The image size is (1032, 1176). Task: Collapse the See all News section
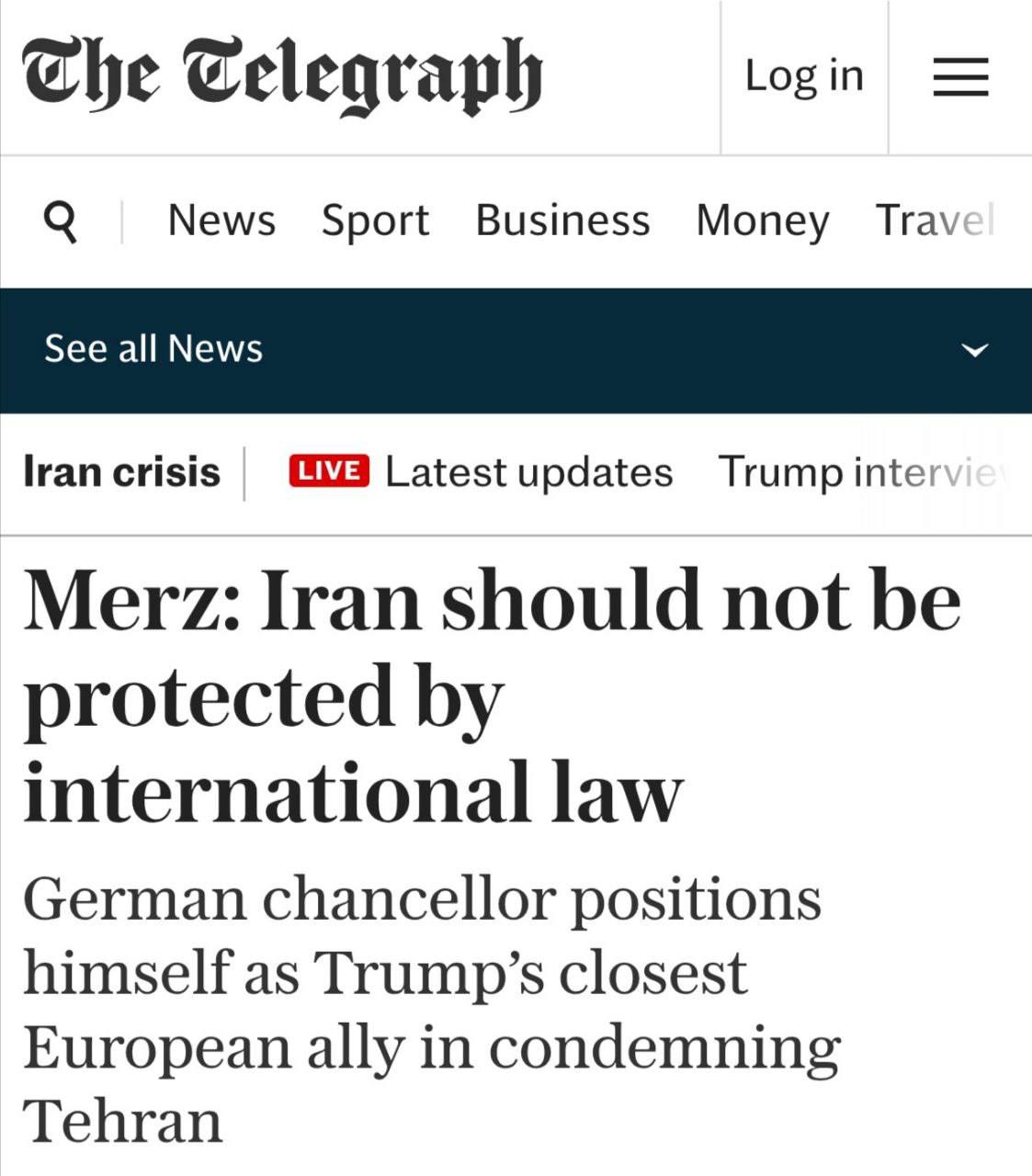(x=975, y=347)
